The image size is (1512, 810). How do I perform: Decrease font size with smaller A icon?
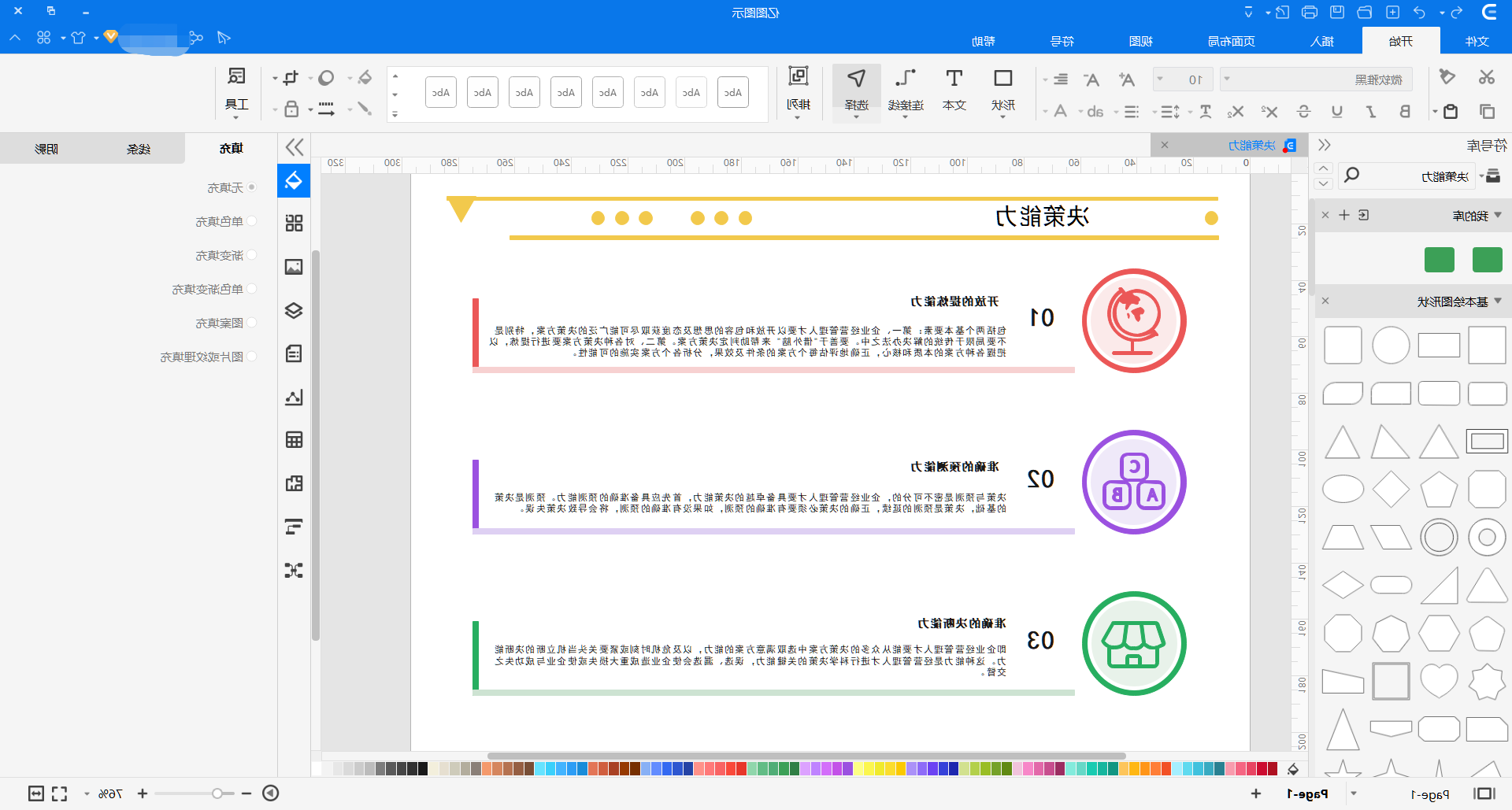tap(1091, 80)
